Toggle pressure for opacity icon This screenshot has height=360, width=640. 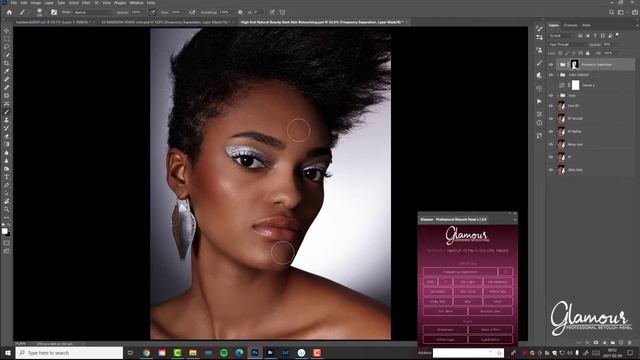click(x=153, y=12)
